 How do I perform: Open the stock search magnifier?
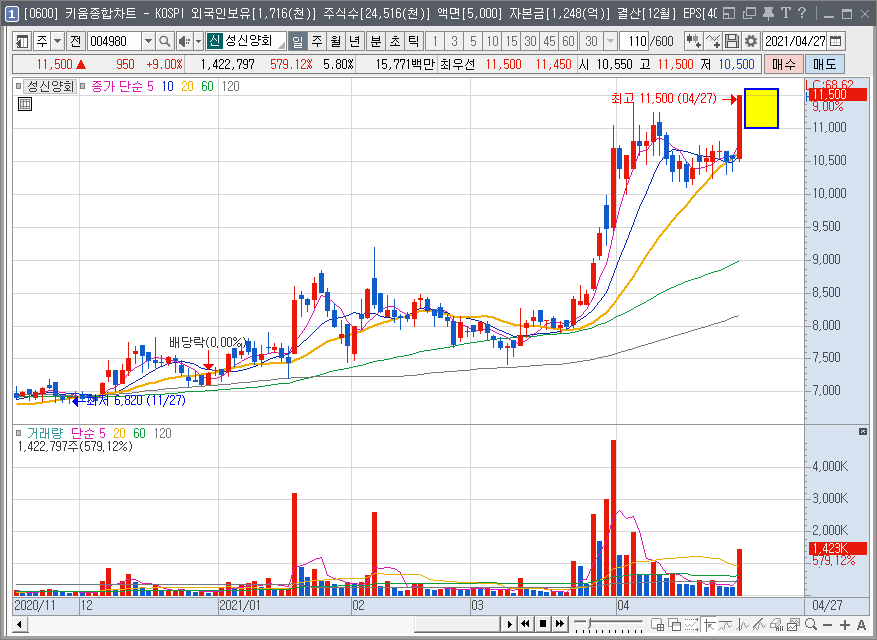coord(164,41)
